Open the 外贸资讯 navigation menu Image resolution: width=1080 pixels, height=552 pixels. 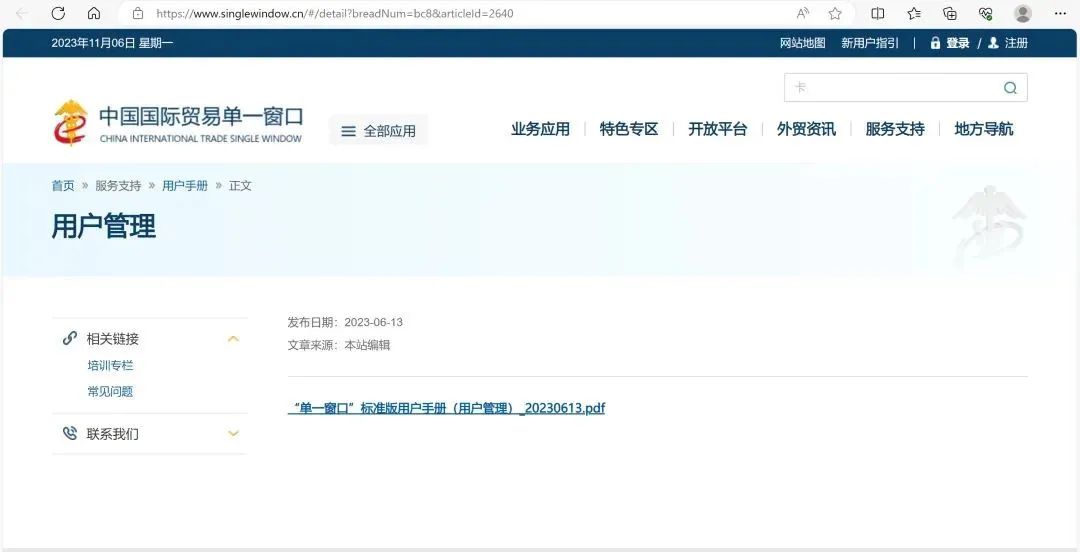[806, 129]
